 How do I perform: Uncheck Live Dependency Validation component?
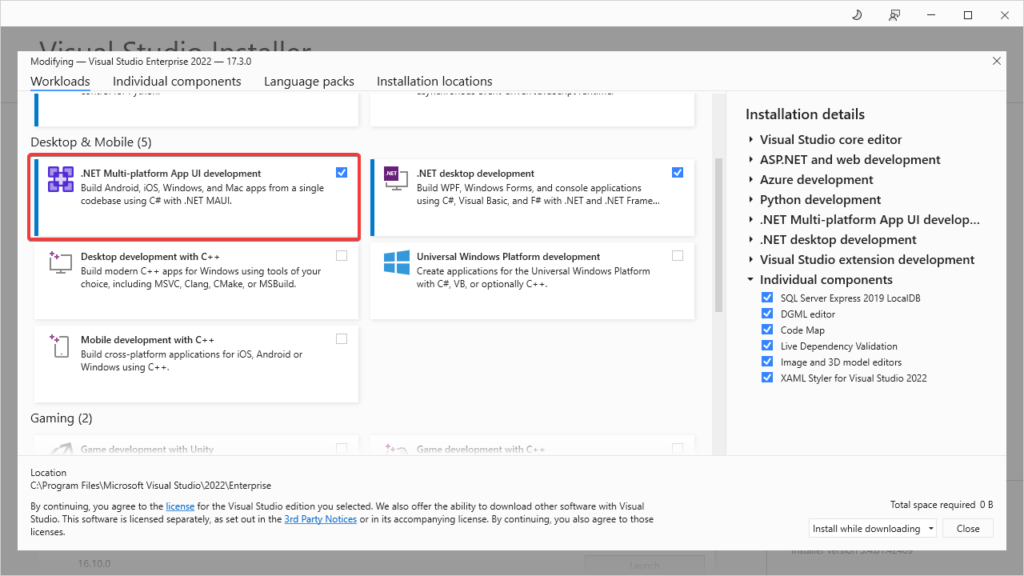(767, 345)
